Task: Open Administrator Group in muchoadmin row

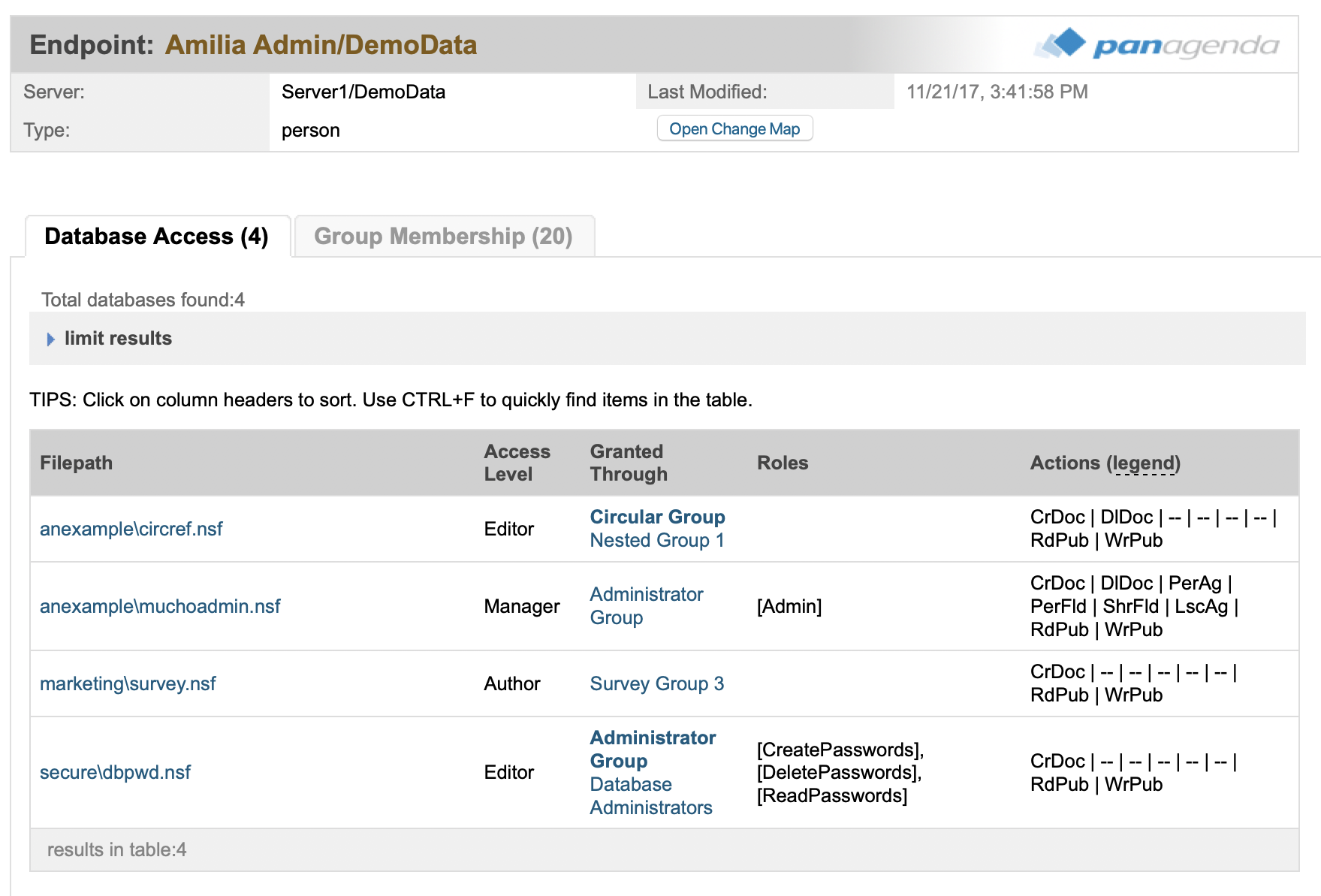Action: [646, 605]
